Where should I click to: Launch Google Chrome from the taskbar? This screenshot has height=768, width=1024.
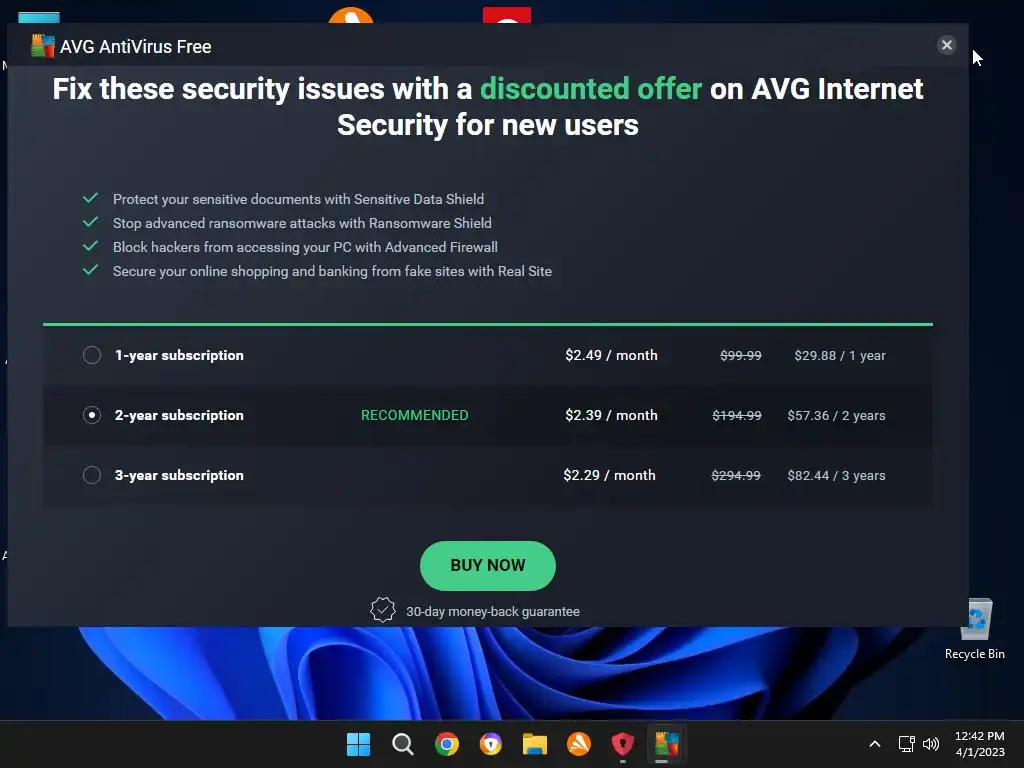click(446, 744)
